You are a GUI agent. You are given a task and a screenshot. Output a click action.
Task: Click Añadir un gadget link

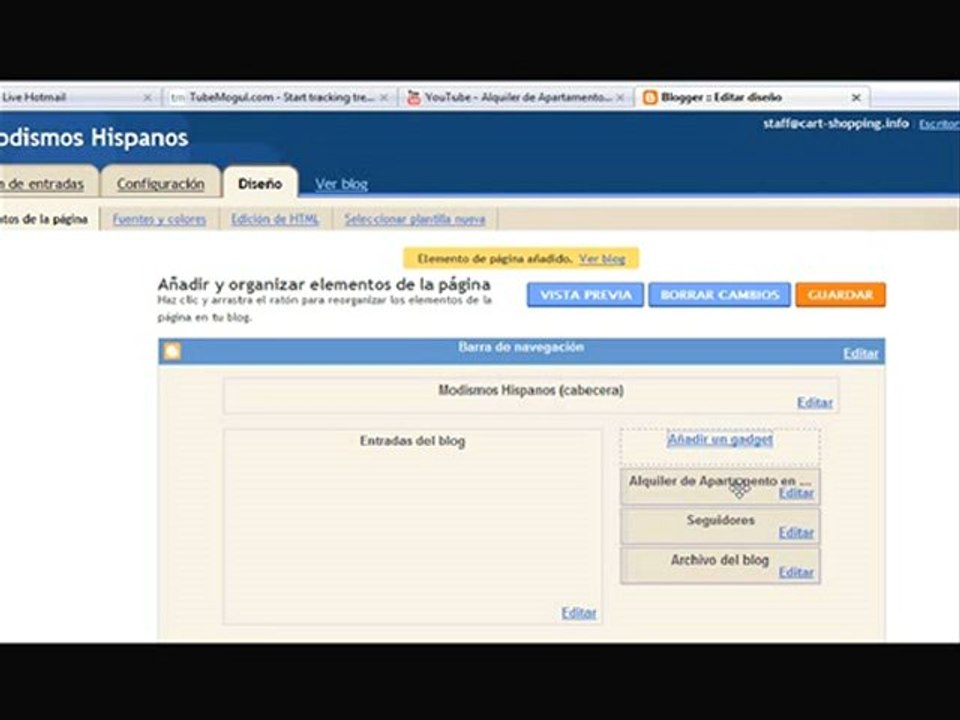[719, 439]
